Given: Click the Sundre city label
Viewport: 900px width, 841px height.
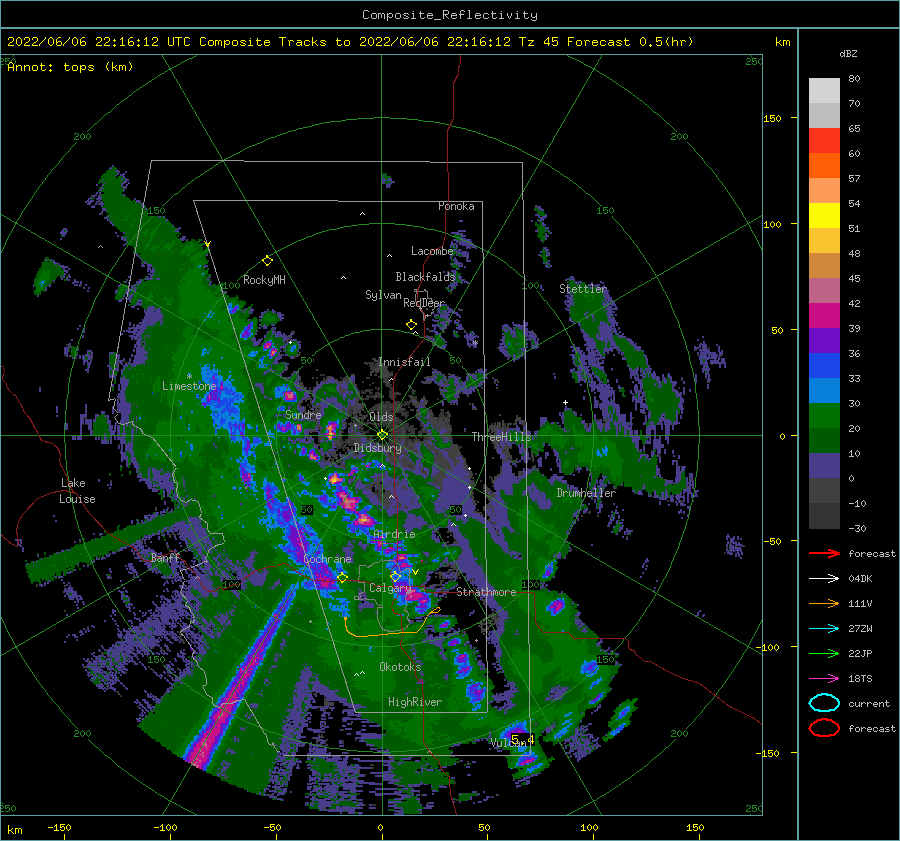Looking at the screenshot, I should coord(303,414).
